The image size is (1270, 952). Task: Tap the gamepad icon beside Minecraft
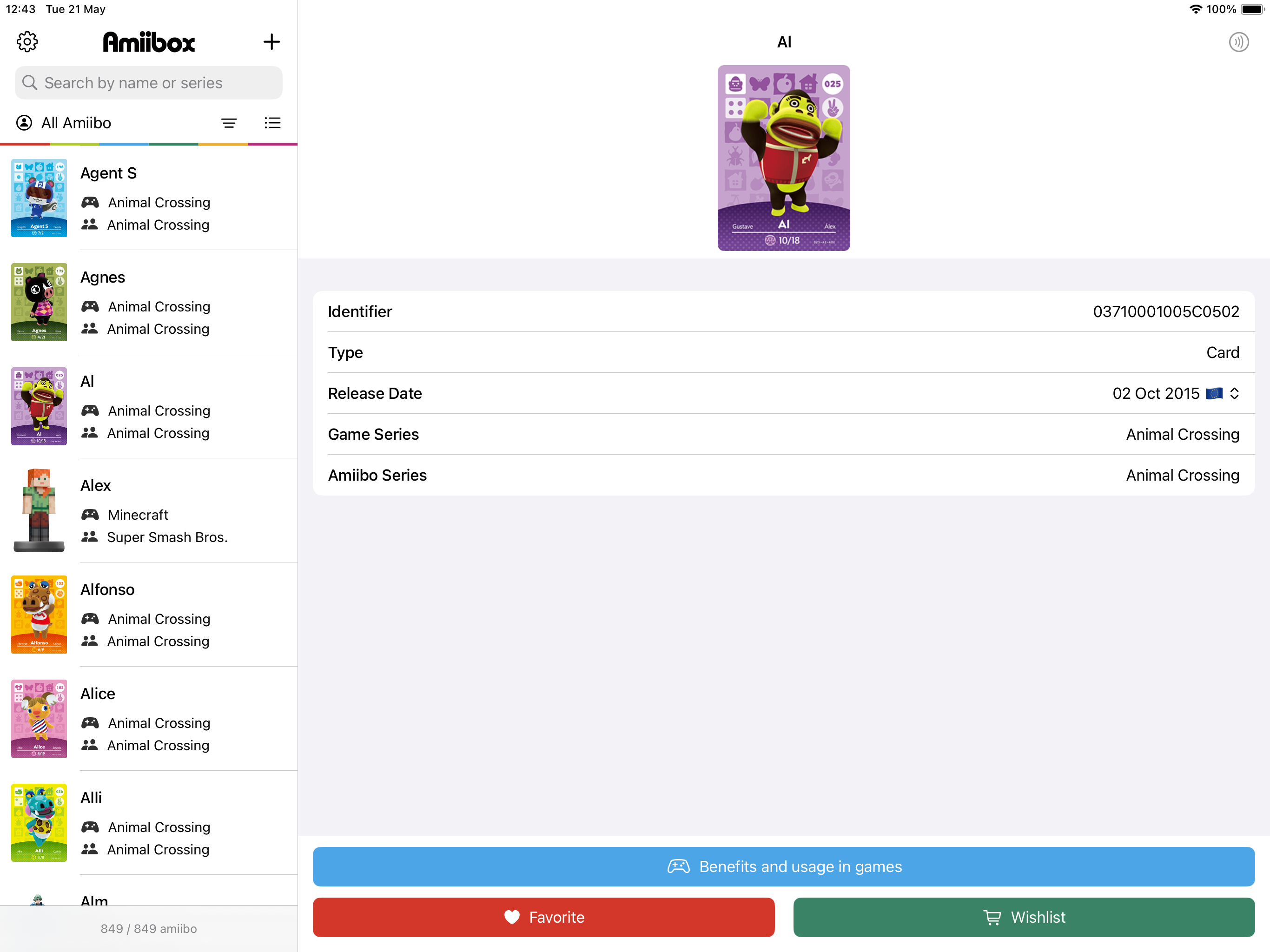[90, 515]
